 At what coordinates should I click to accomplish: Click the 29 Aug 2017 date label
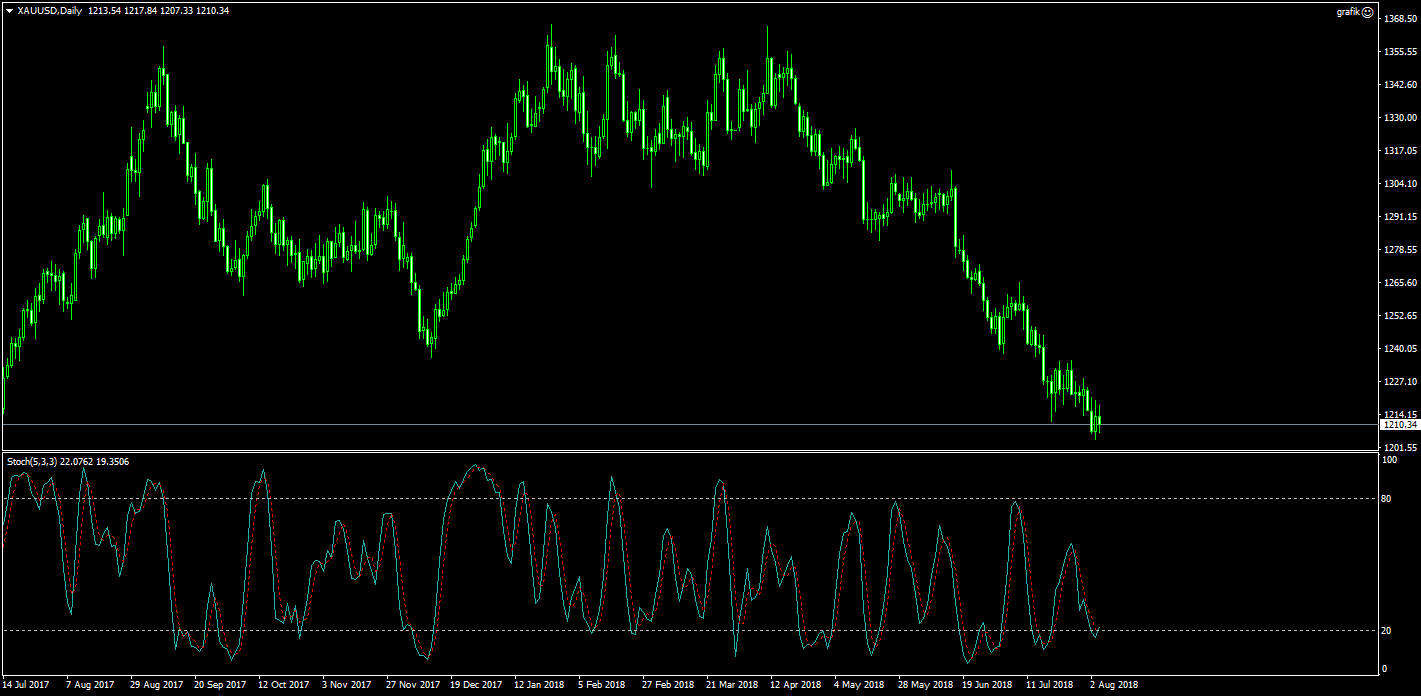(x=156, y=685)
